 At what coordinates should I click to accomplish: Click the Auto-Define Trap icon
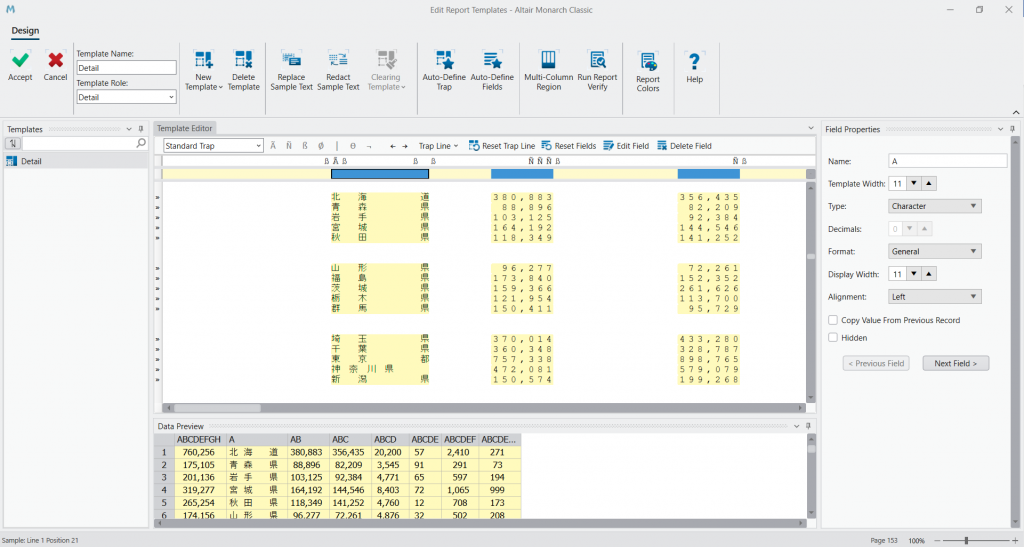[x=444, y=60]
